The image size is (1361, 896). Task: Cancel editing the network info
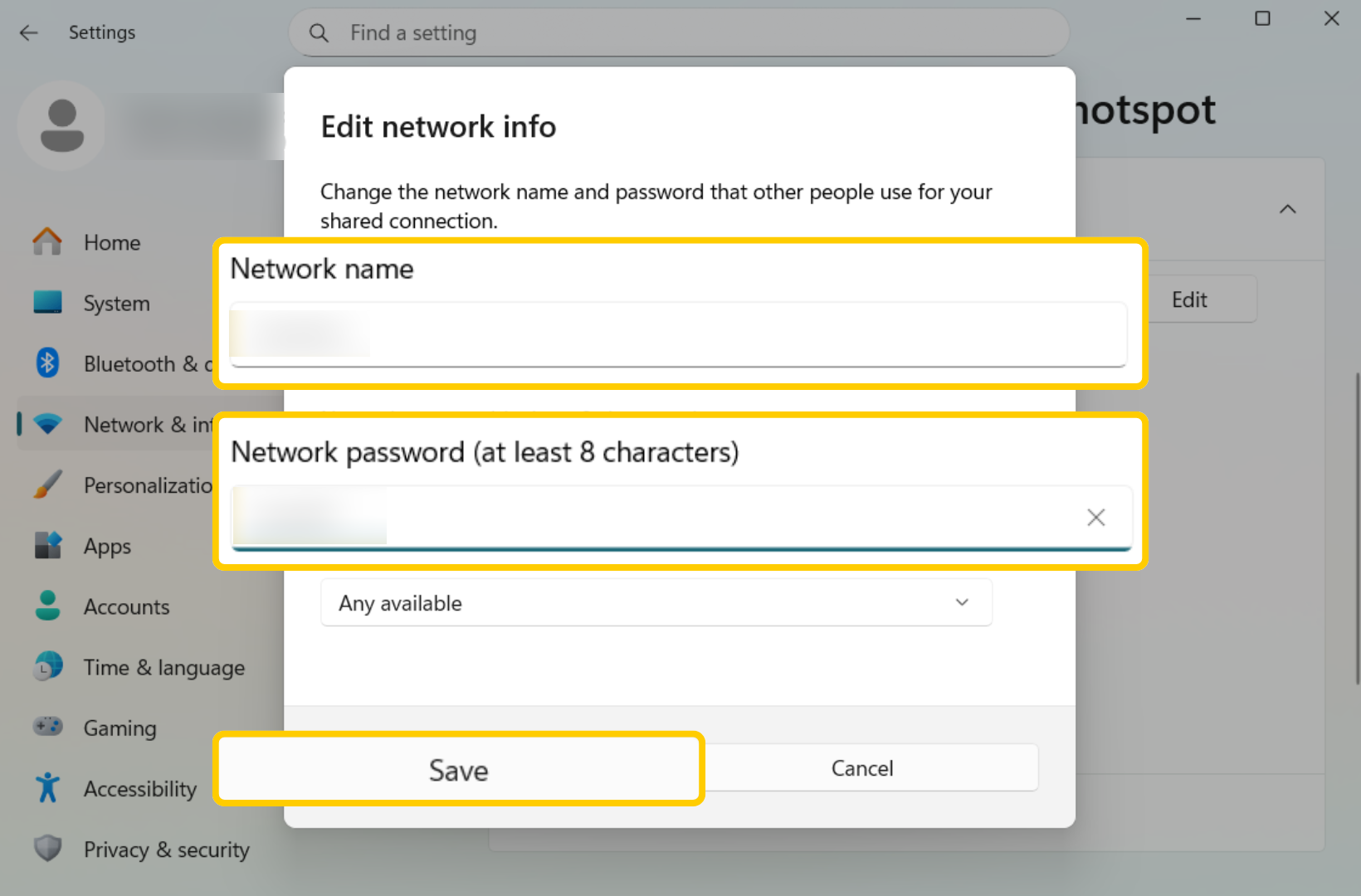click(862, 767)
